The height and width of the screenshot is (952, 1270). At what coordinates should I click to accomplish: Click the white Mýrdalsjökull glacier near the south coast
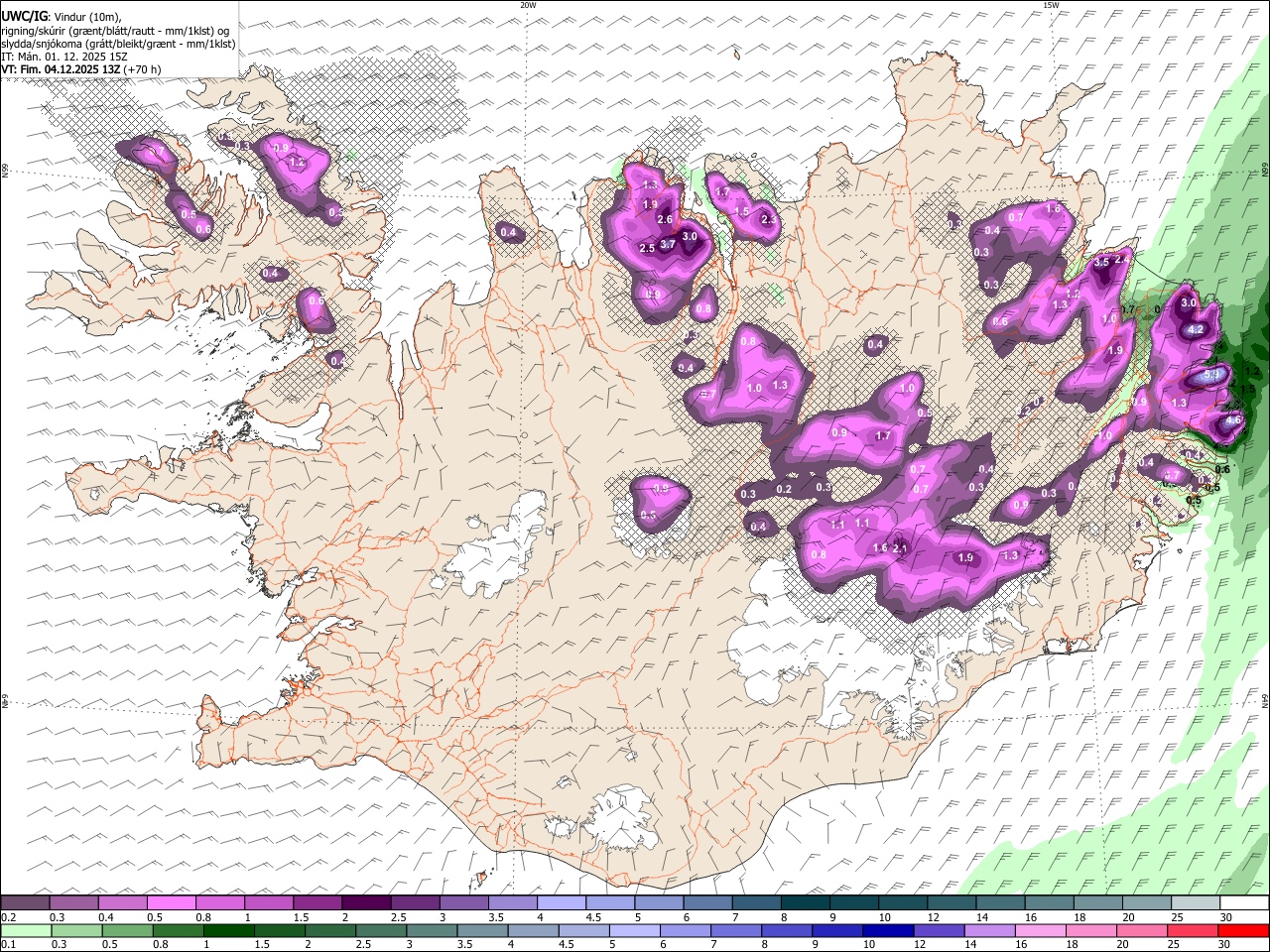620,818
